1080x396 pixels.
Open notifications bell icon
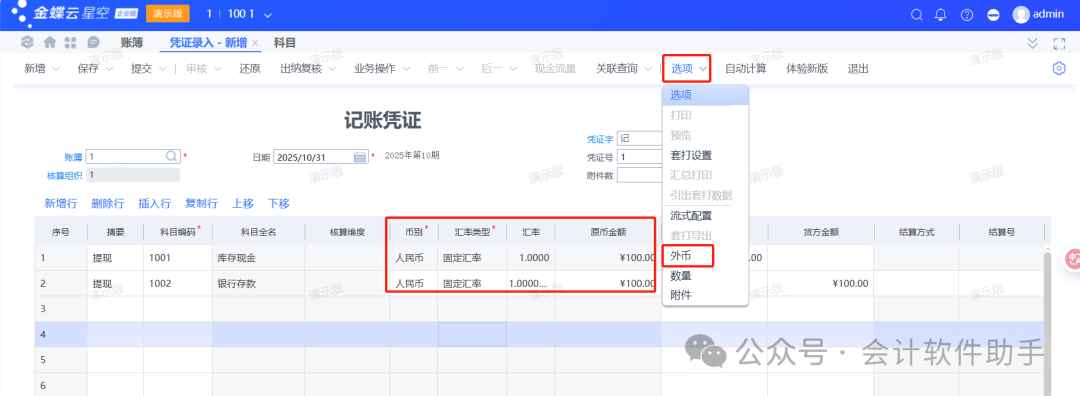pos(940,14)
